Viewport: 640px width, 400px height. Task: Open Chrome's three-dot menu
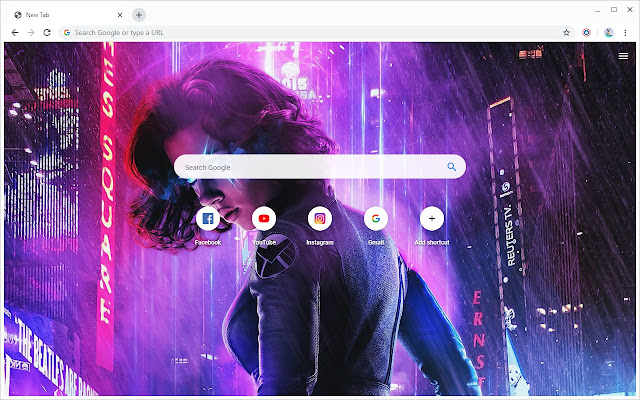625,33
